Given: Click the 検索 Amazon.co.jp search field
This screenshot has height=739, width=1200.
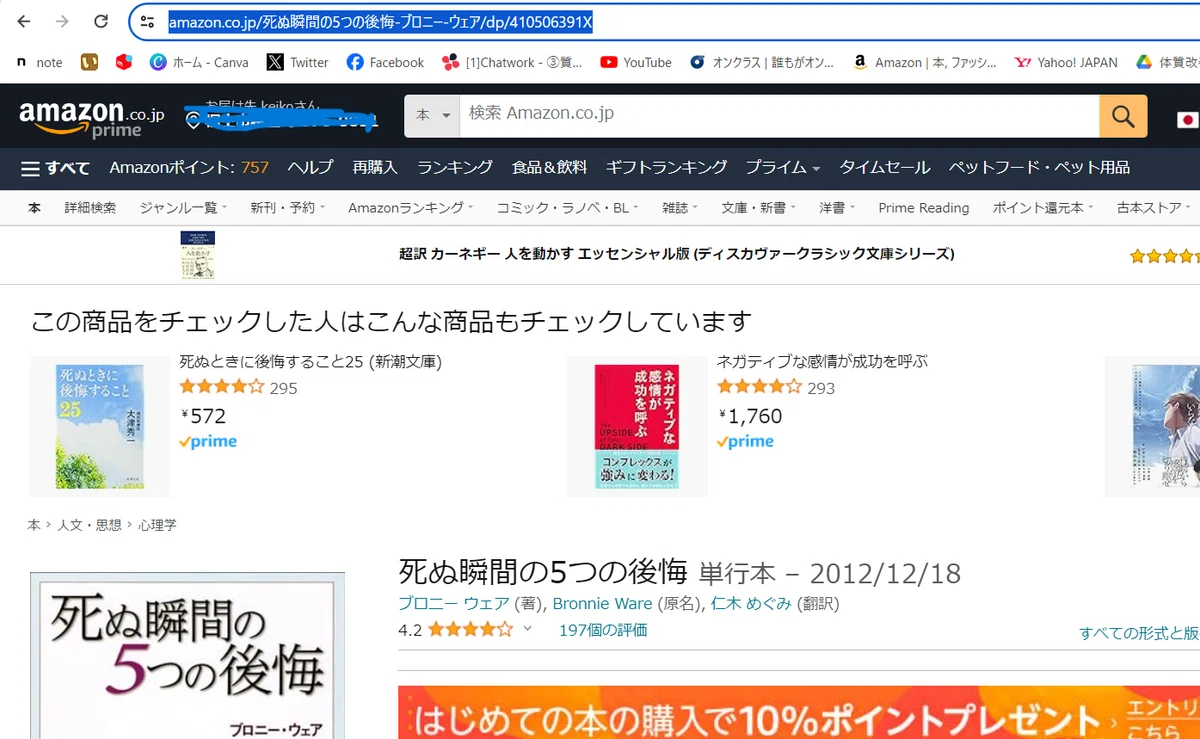Looking at the screenshot, I should (x=779, y=116).
